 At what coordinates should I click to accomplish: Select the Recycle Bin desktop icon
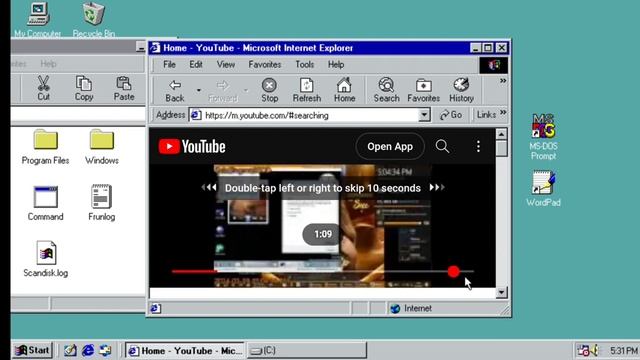click(x=93, y=19)
